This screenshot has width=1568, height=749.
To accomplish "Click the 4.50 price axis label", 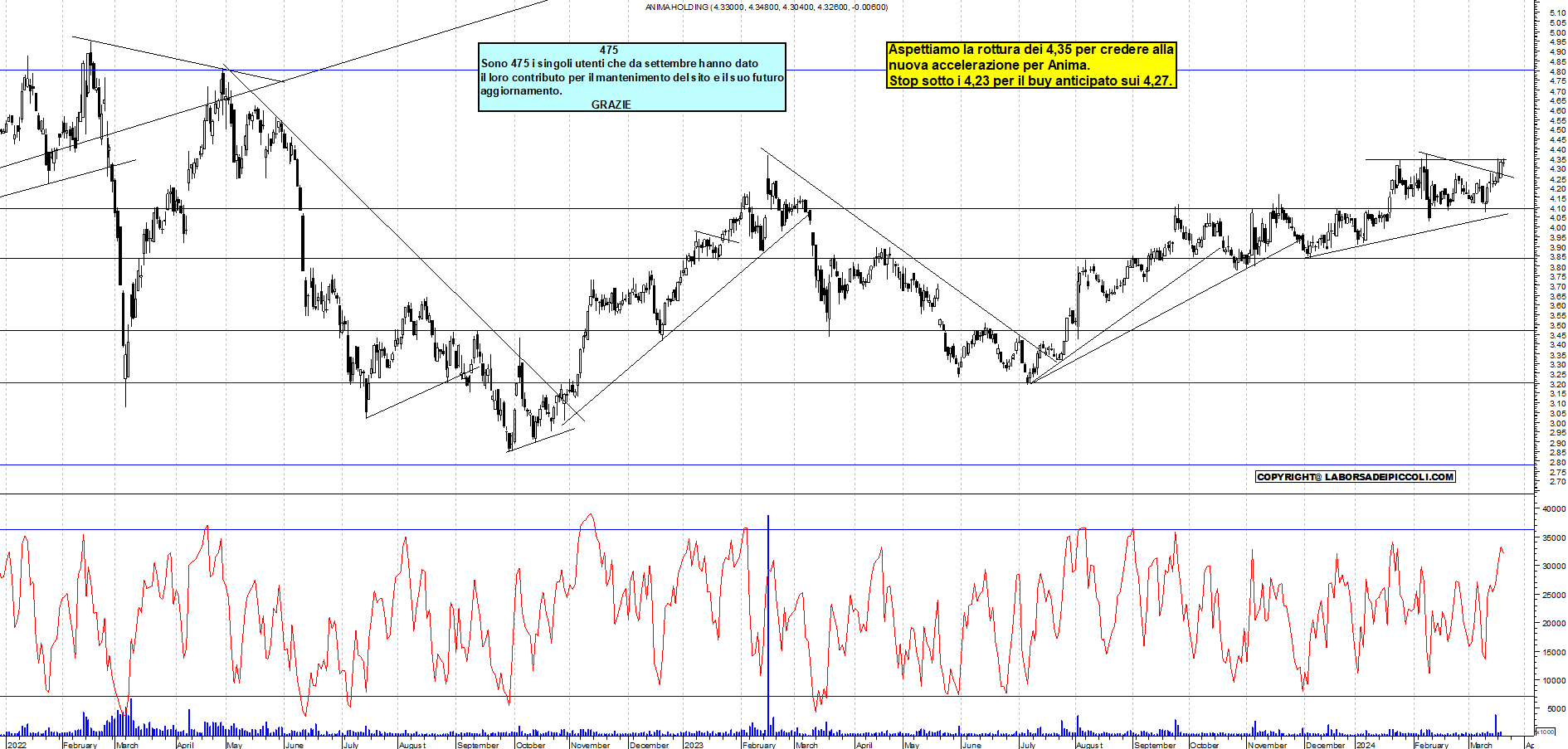I will pos(1557,130).
